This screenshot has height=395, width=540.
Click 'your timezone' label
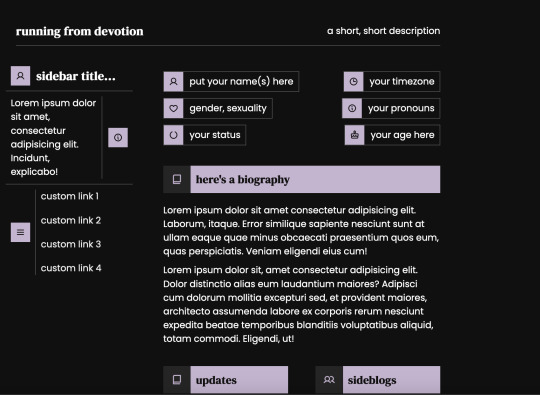click(402, 82)
